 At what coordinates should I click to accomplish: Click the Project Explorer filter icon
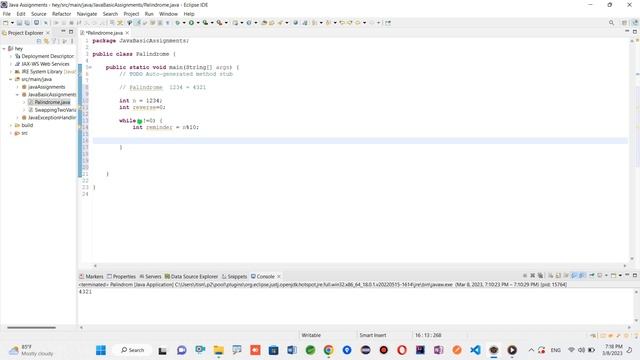tap(53, 41)
